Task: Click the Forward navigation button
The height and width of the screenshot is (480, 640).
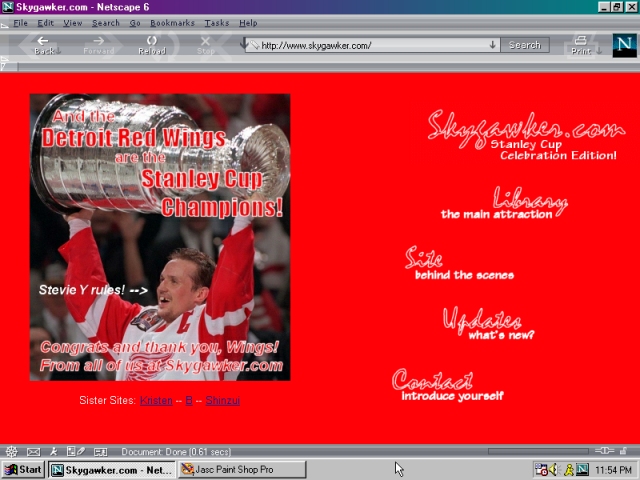Action: coord(98,45)
